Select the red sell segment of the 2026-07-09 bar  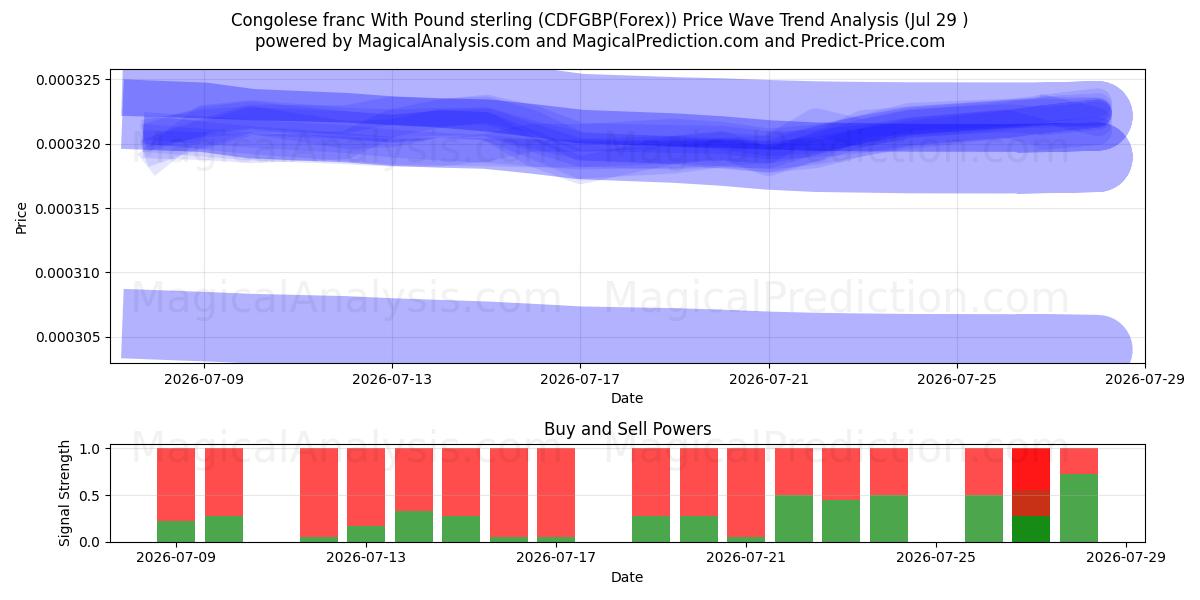click(176, 485)
